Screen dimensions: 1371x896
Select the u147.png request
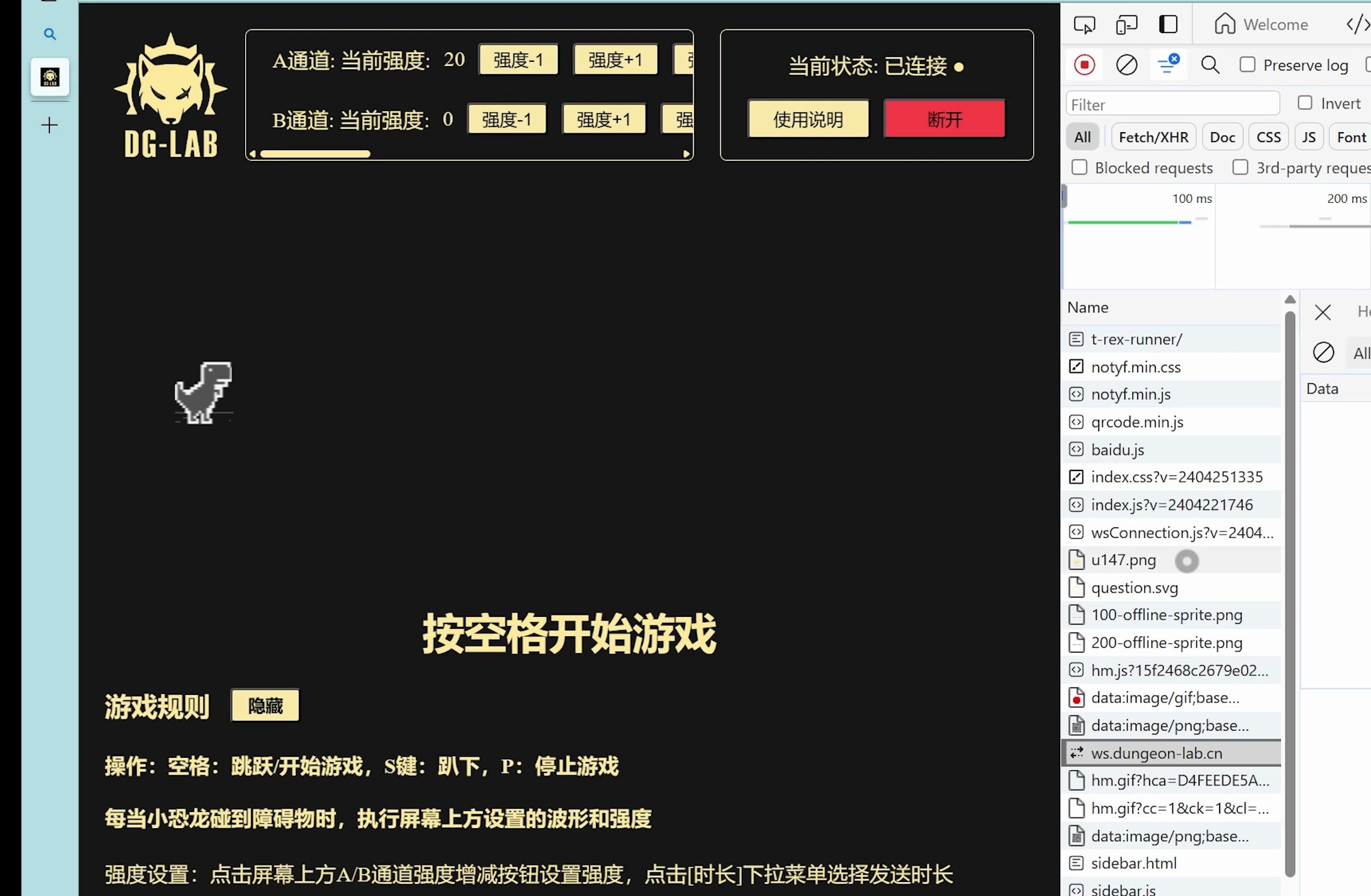pyautogui.click(x=1171, y=560)
